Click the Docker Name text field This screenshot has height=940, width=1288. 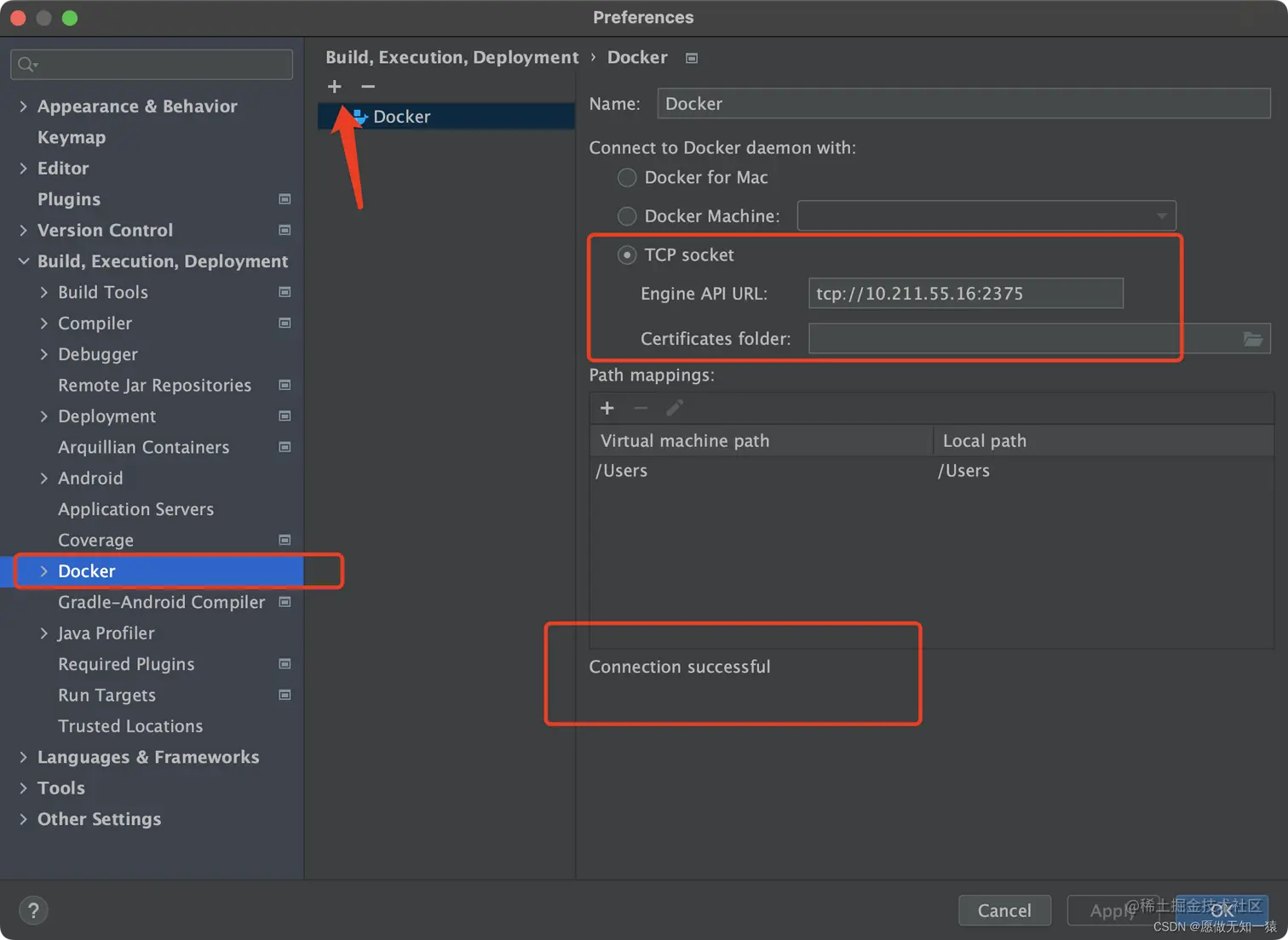point(964,104)
